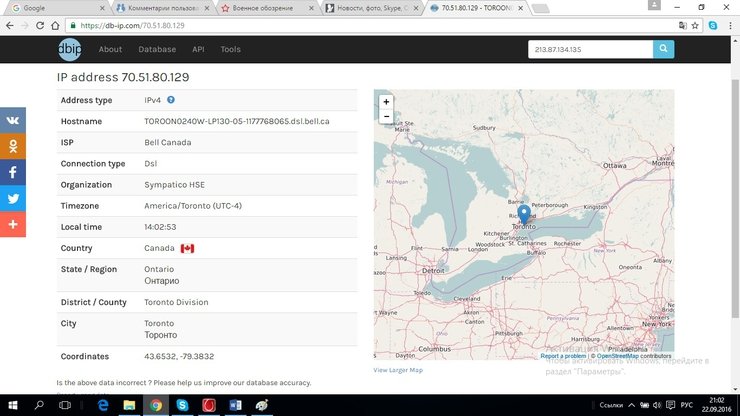Click the Report a problem map link

(x=563, y=356)
